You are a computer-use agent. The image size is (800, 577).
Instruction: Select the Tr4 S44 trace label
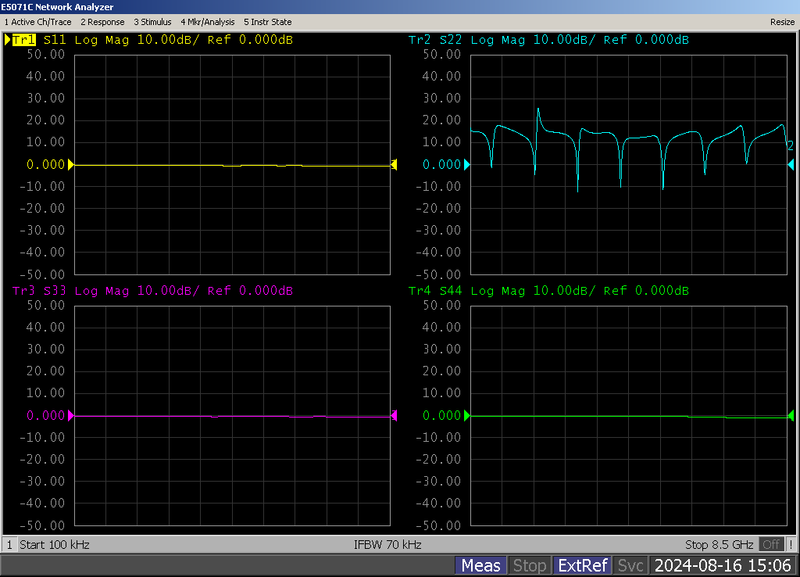(420, 291)
